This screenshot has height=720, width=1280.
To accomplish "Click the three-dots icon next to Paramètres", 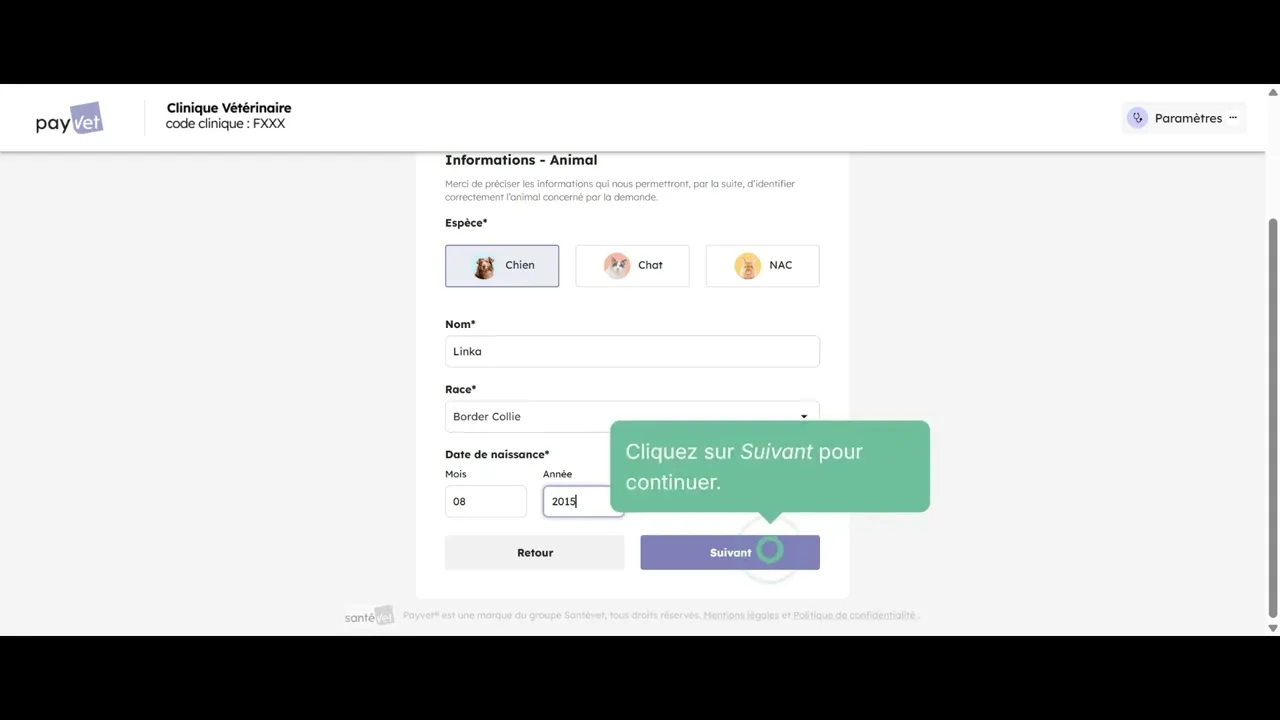I will pos(1233,118).
